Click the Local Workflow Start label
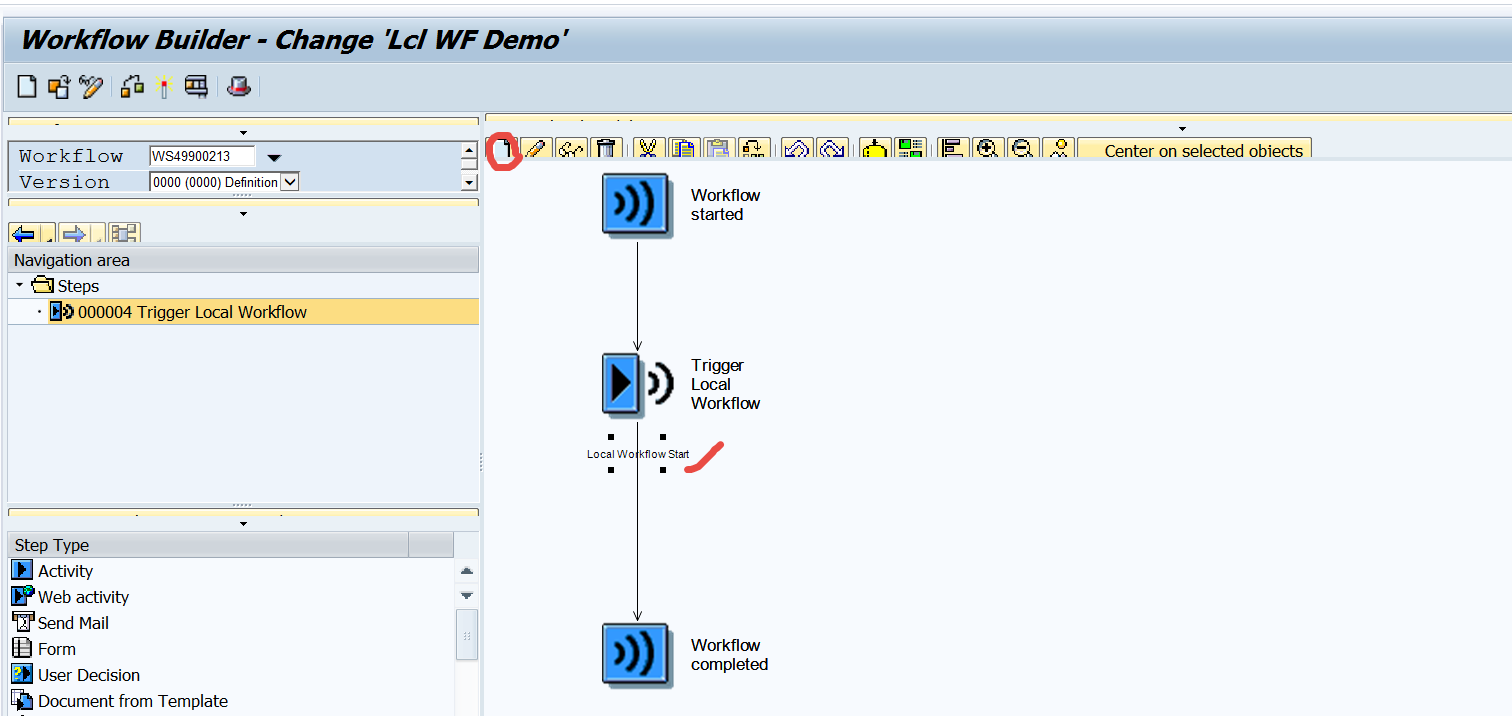 pos(638,454)
